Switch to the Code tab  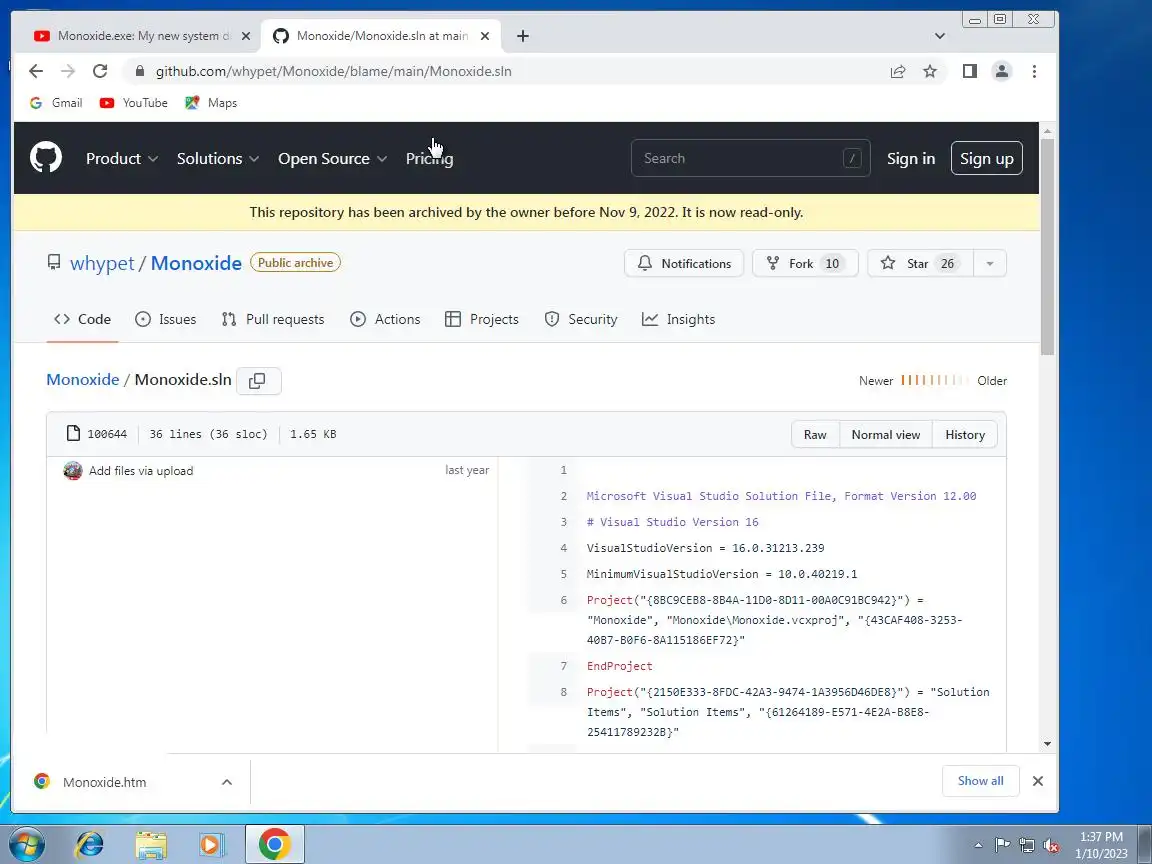tap(82, 320)
